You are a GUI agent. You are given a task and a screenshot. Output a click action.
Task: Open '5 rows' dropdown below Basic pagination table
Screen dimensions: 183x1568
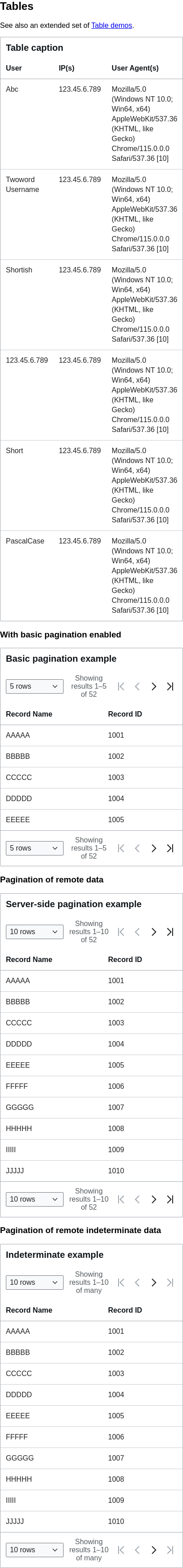[x=34, y=848]
